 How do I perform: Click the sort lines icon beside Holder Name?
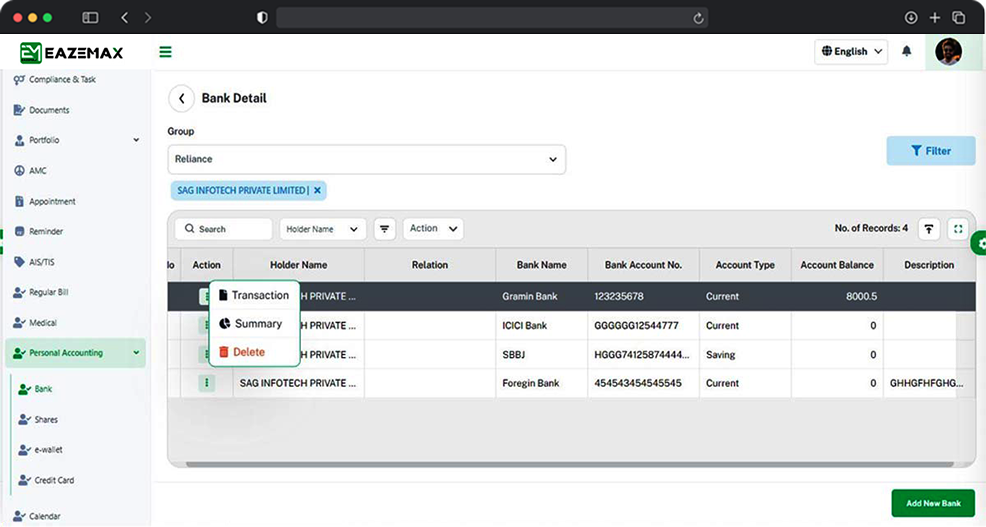[384, 229]
